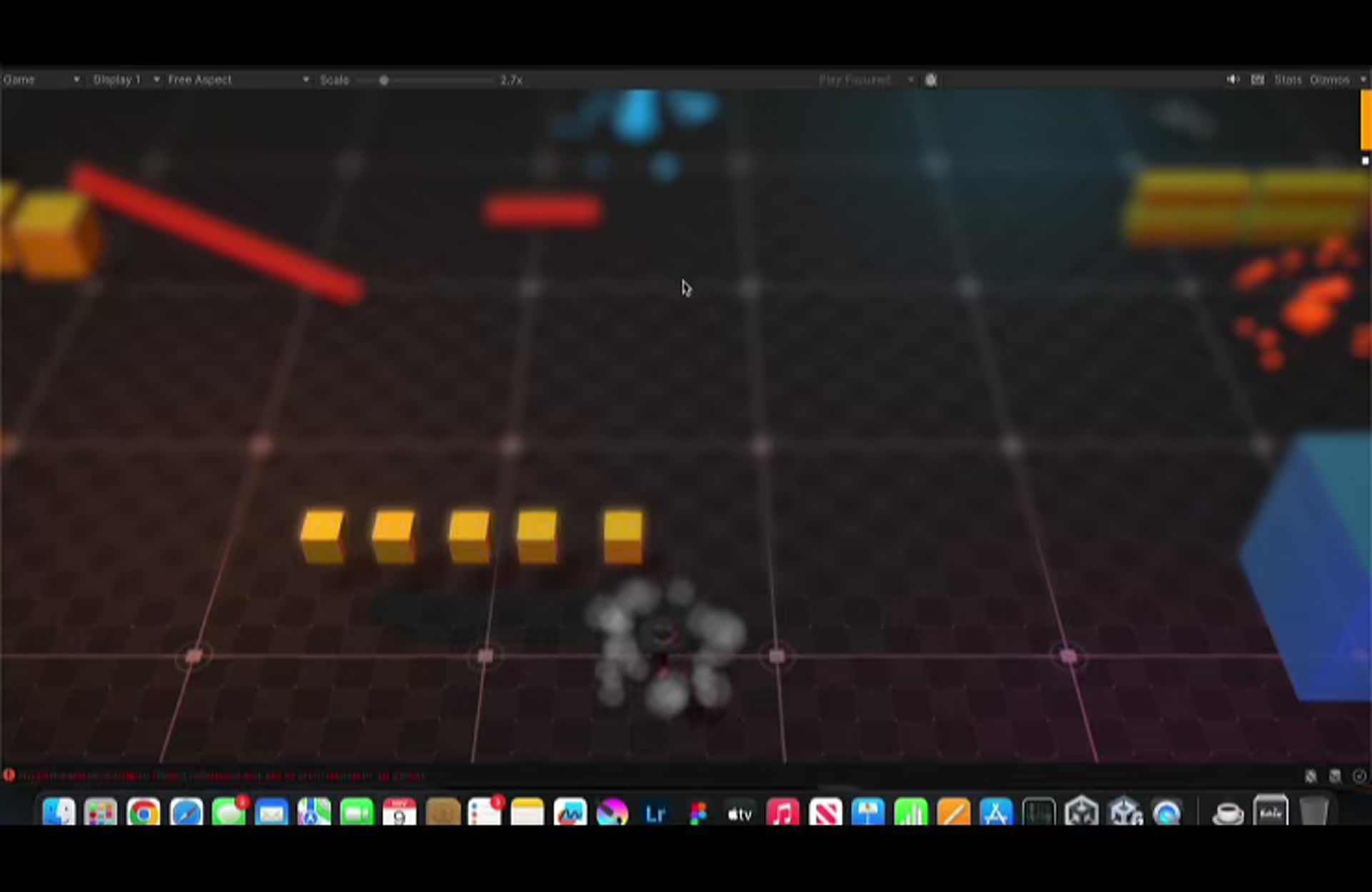This screenshot has height=892, width=1372.
Task: Enable Gizmos display in the Game view
Action: (1331, 79)
